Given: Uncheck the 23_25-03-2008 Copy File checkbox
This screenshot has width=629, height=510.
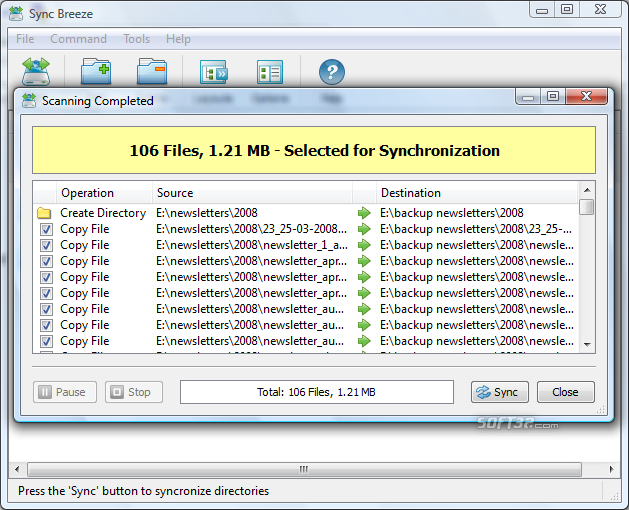Looking at the screenshot, I should coord(46,230).
